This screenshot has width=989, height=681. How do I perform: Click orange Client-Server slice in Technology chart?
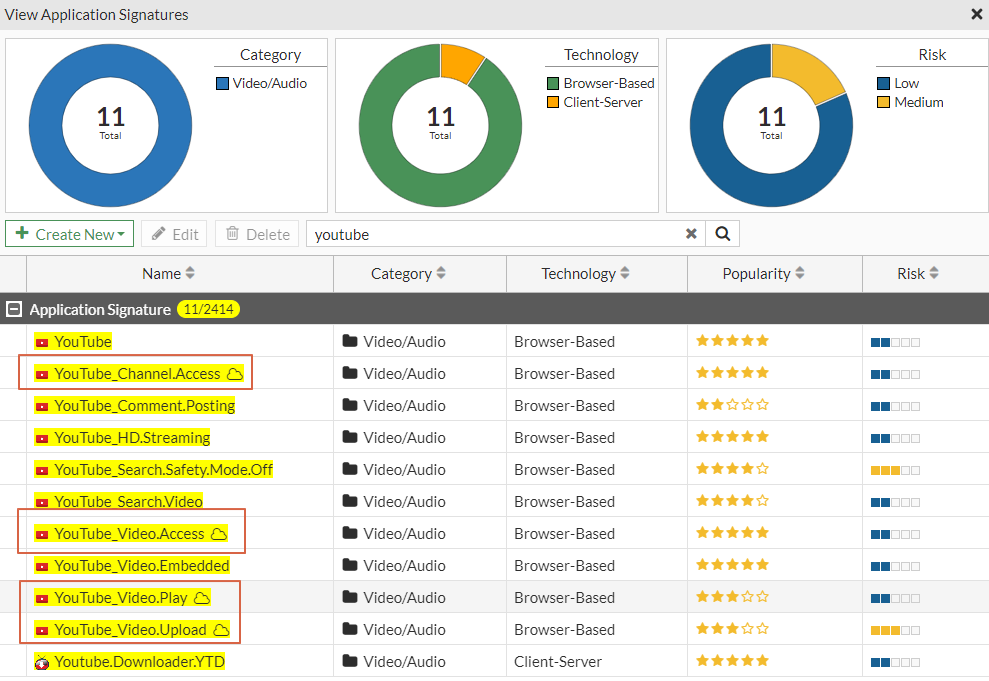[x=460, y=62]
